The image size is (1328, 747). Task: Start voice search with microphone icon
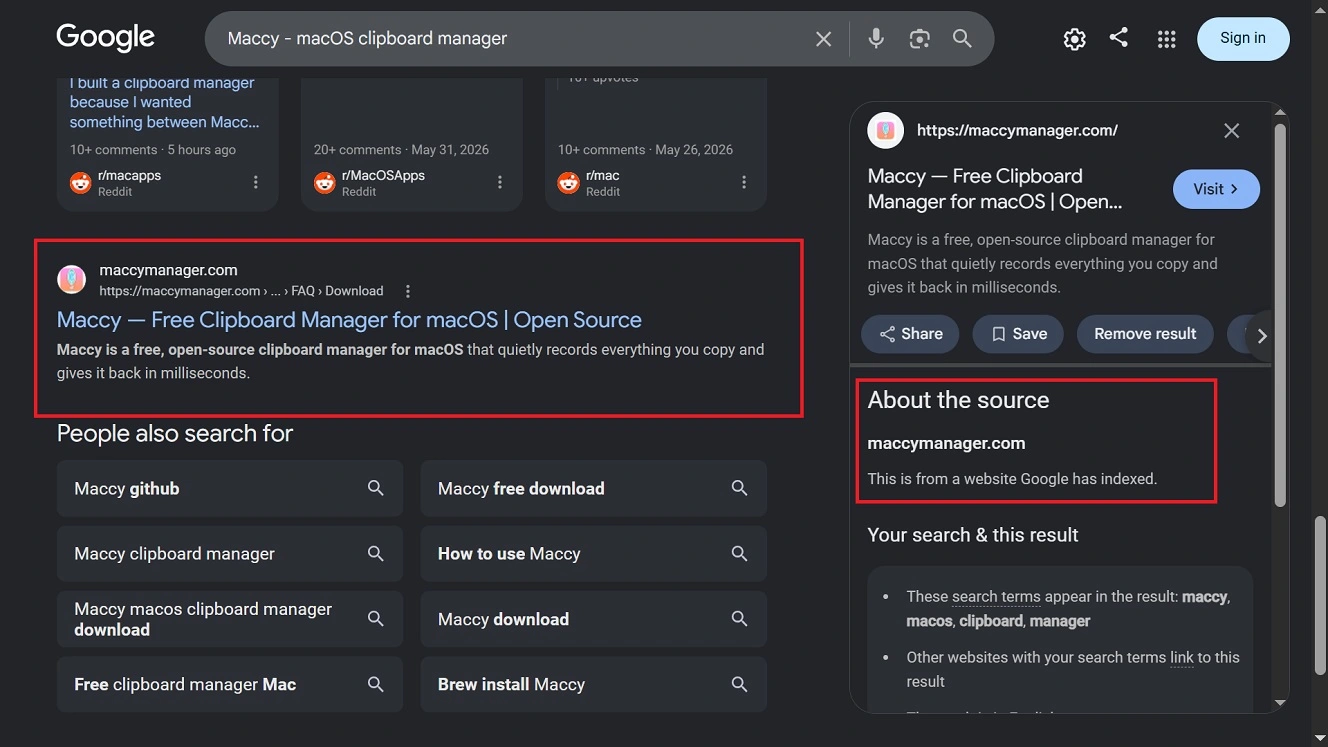coord(876,39)
